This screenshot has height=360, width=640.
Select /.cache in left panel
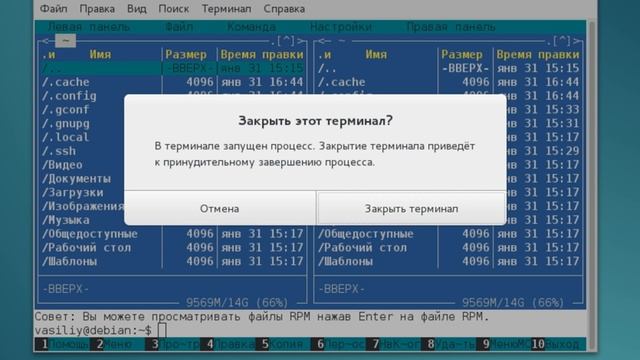click(66, 82)
